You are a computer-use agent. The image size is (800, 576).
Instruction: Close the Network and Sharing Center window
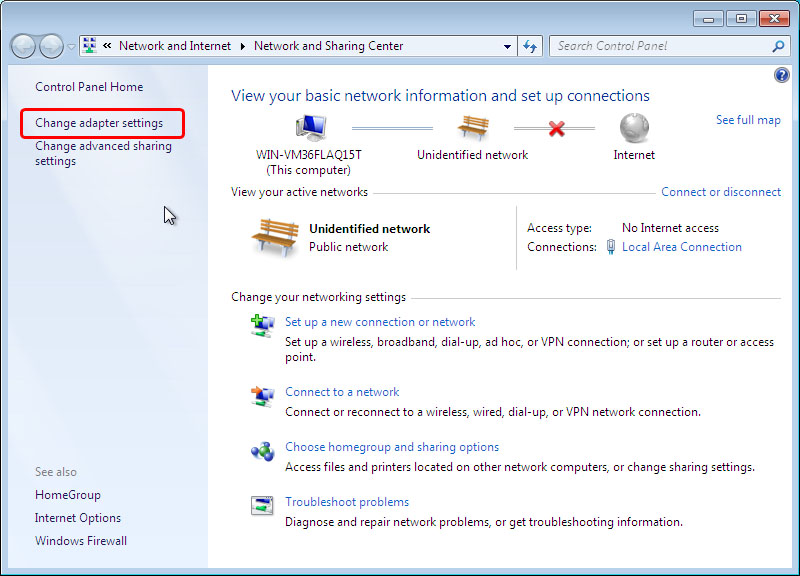pos(774,19)
